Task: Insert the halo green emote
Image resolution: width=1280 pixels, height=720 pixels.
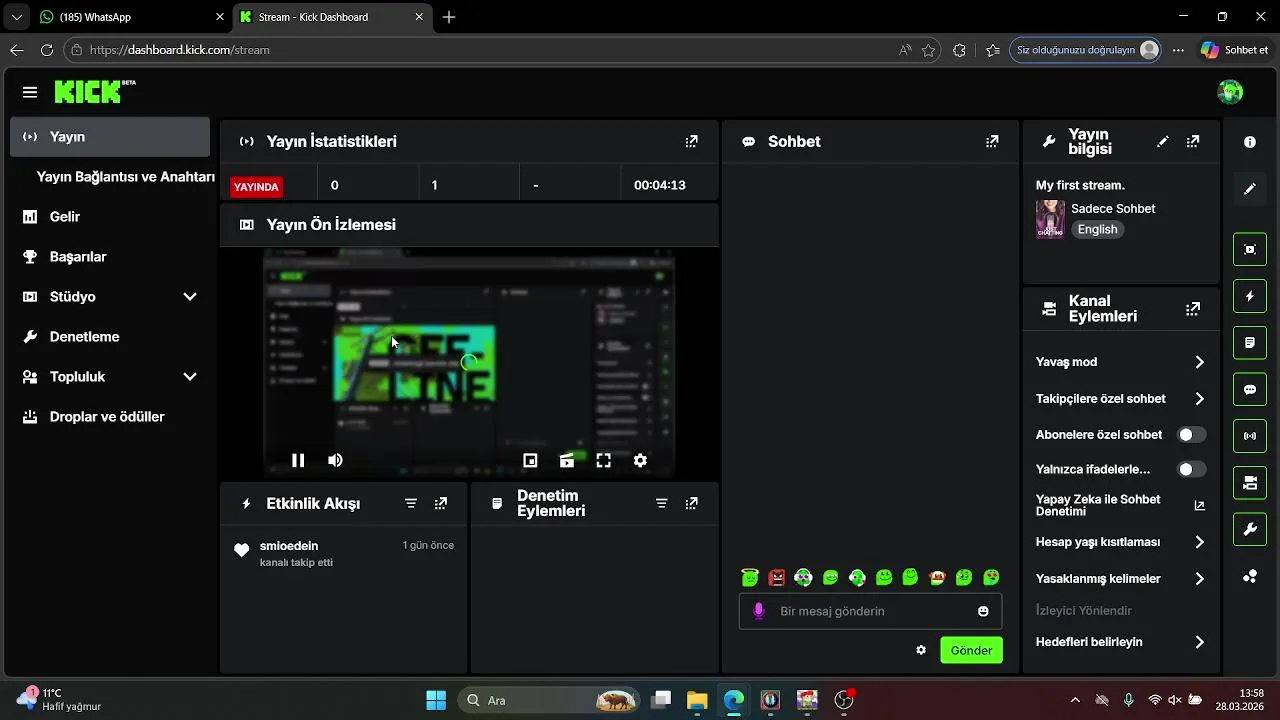Action: pos(750,577)
